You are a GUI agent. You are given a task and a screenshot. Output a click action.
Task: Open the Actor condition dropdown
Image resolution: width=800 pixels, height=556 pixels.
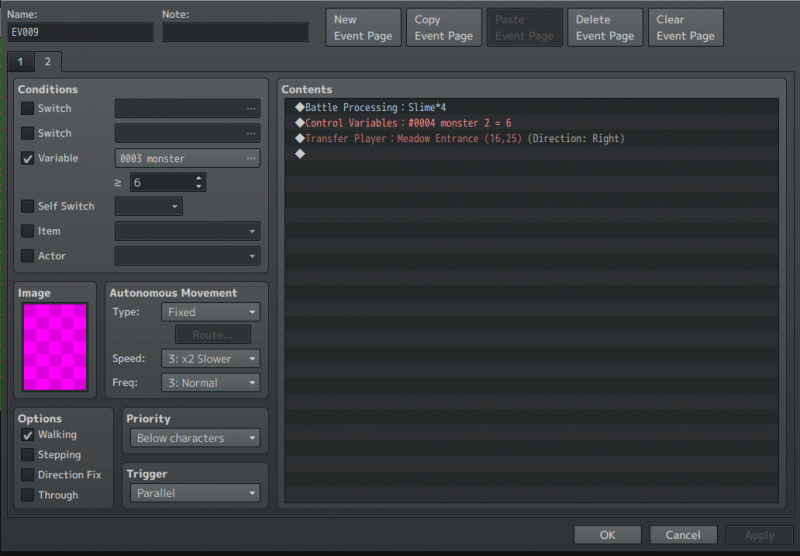click(188, 256)
